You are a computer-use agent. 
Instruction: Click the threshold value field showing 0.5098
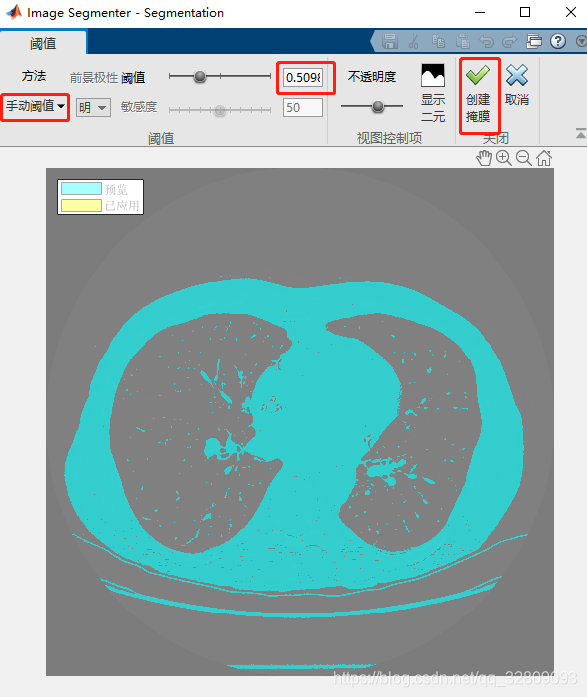coord(303,77)
